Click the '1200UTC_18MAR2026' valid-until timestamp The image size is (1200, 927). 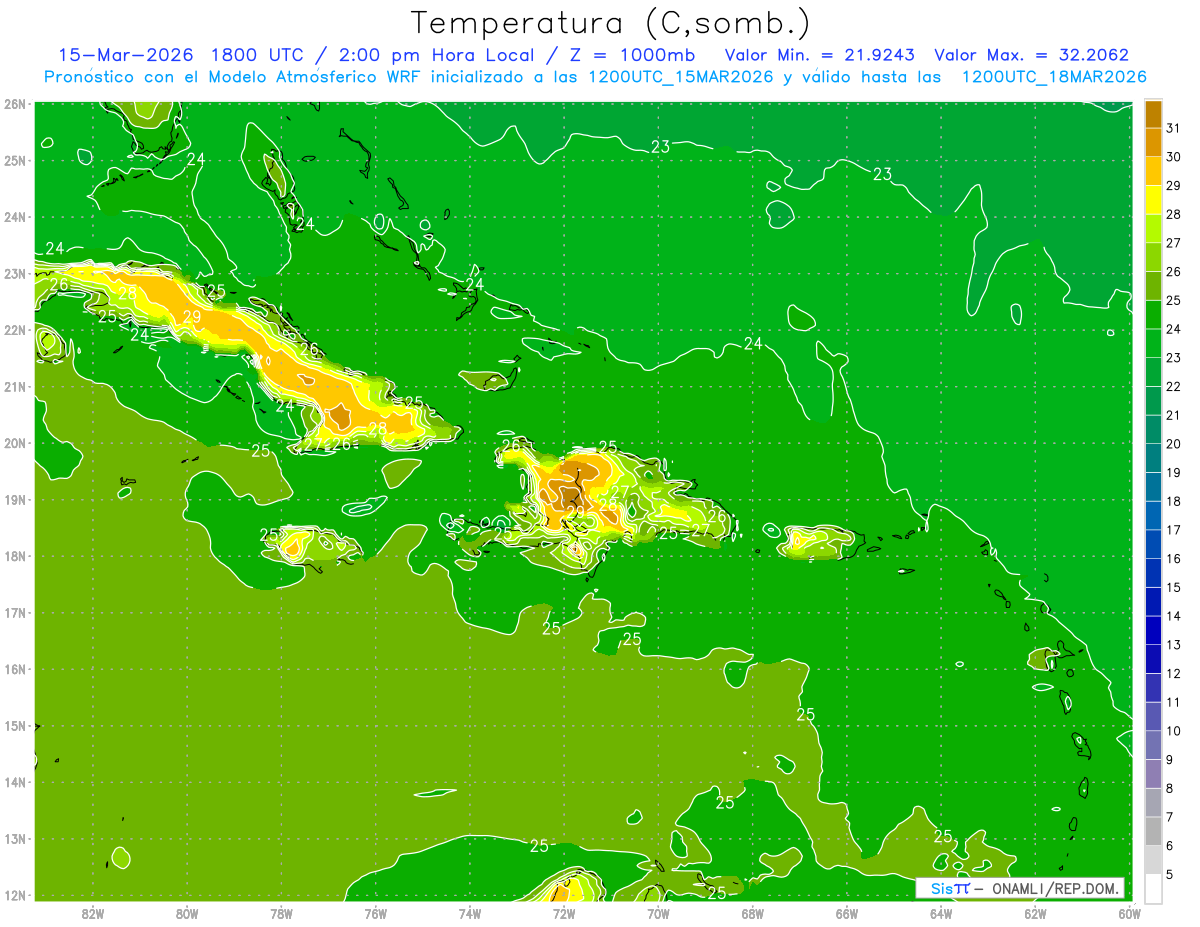(1054, 77)
